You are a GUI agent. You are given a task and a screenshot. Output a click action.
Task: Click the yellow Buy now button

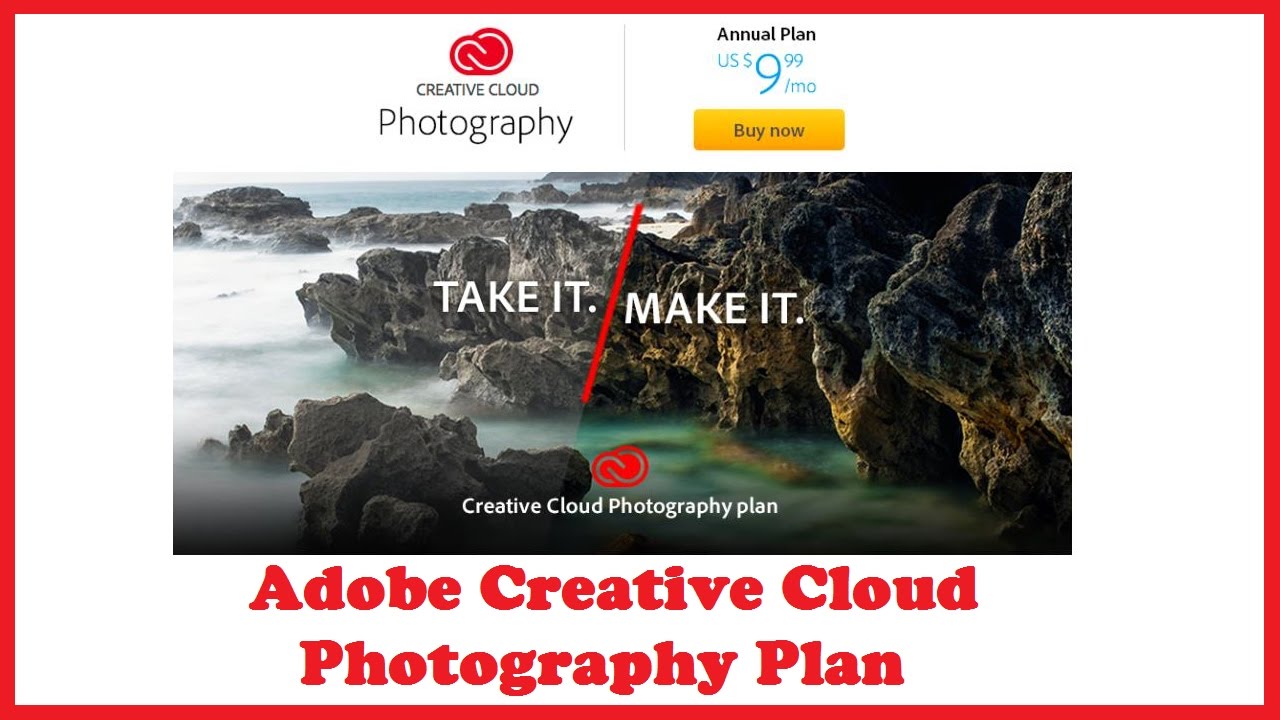click(769, 130)
